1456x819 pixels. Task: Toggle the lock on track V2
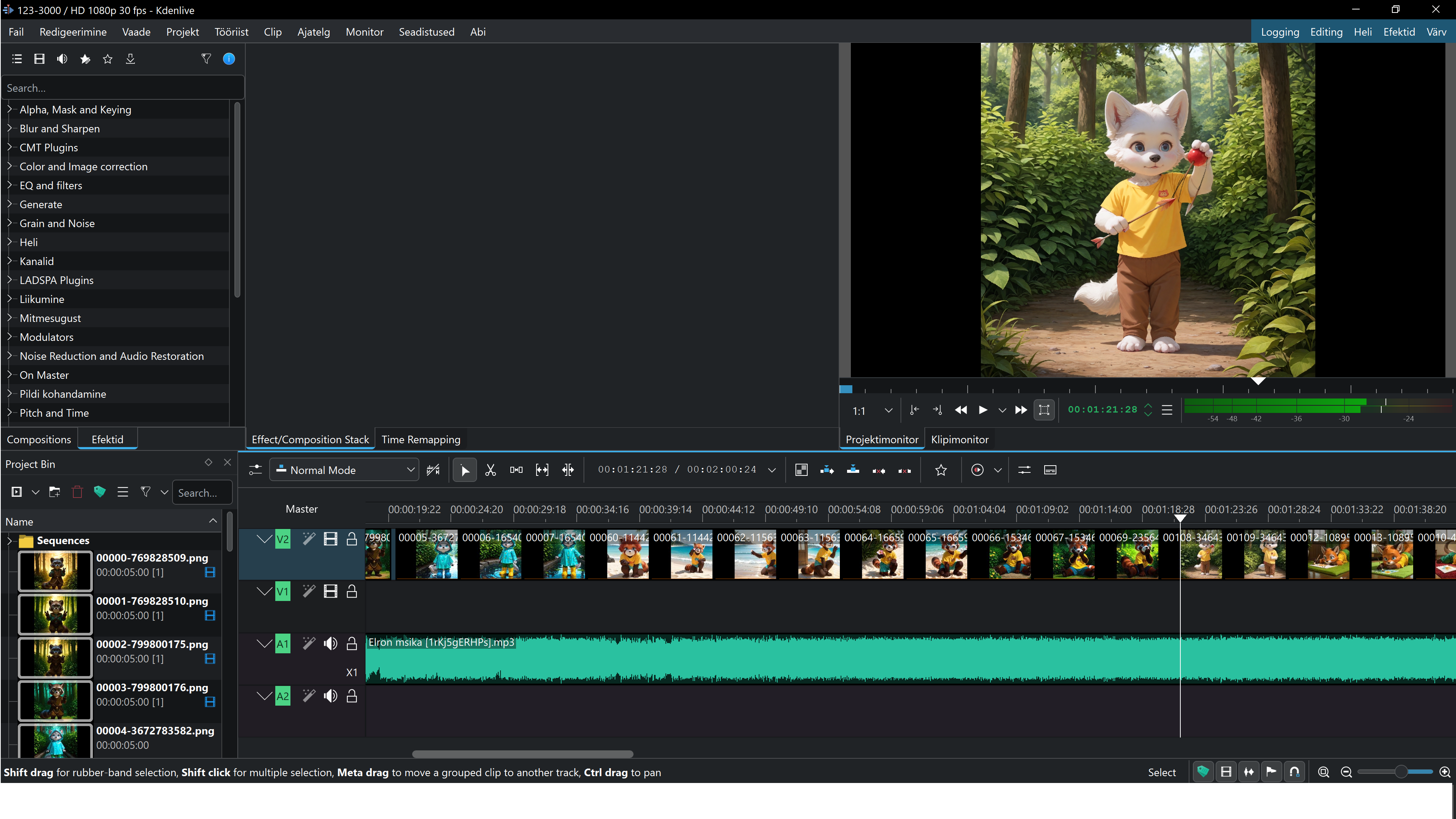coord(351,539)
